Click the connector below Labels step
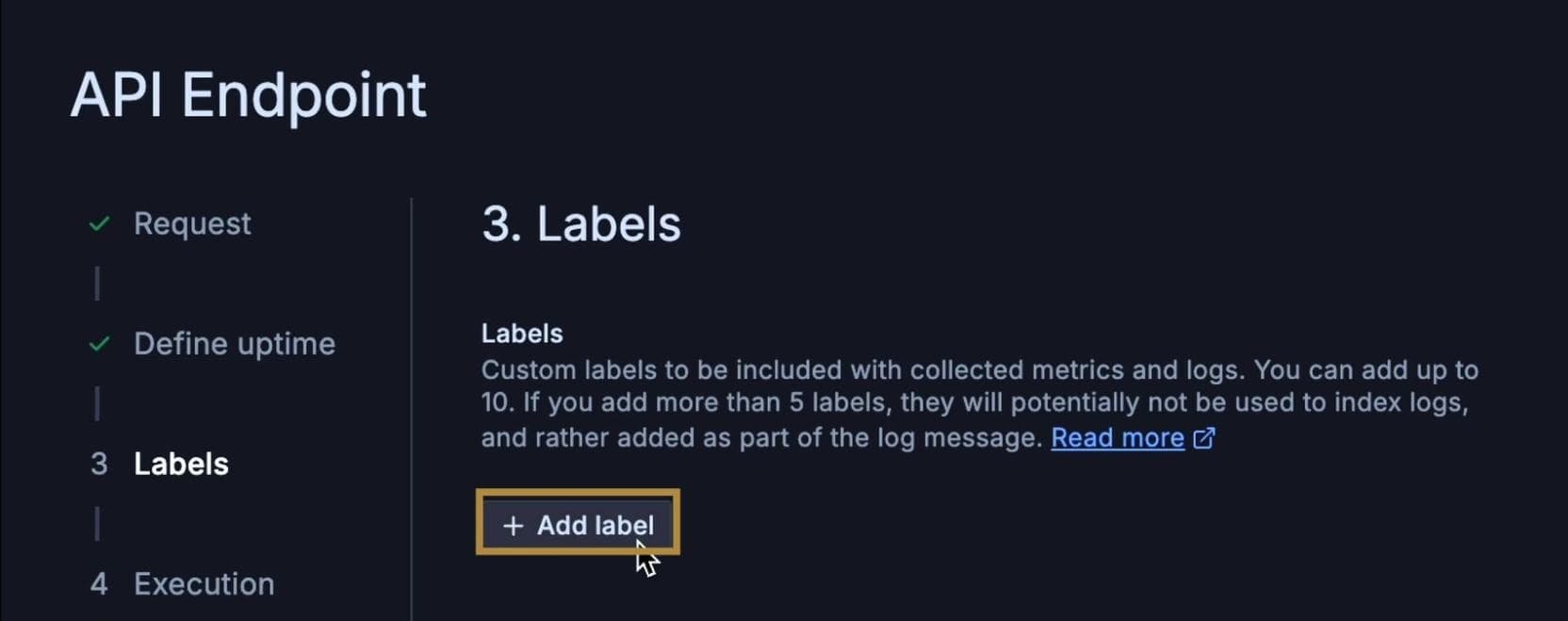1568x621 pixels. click(98, 524)
